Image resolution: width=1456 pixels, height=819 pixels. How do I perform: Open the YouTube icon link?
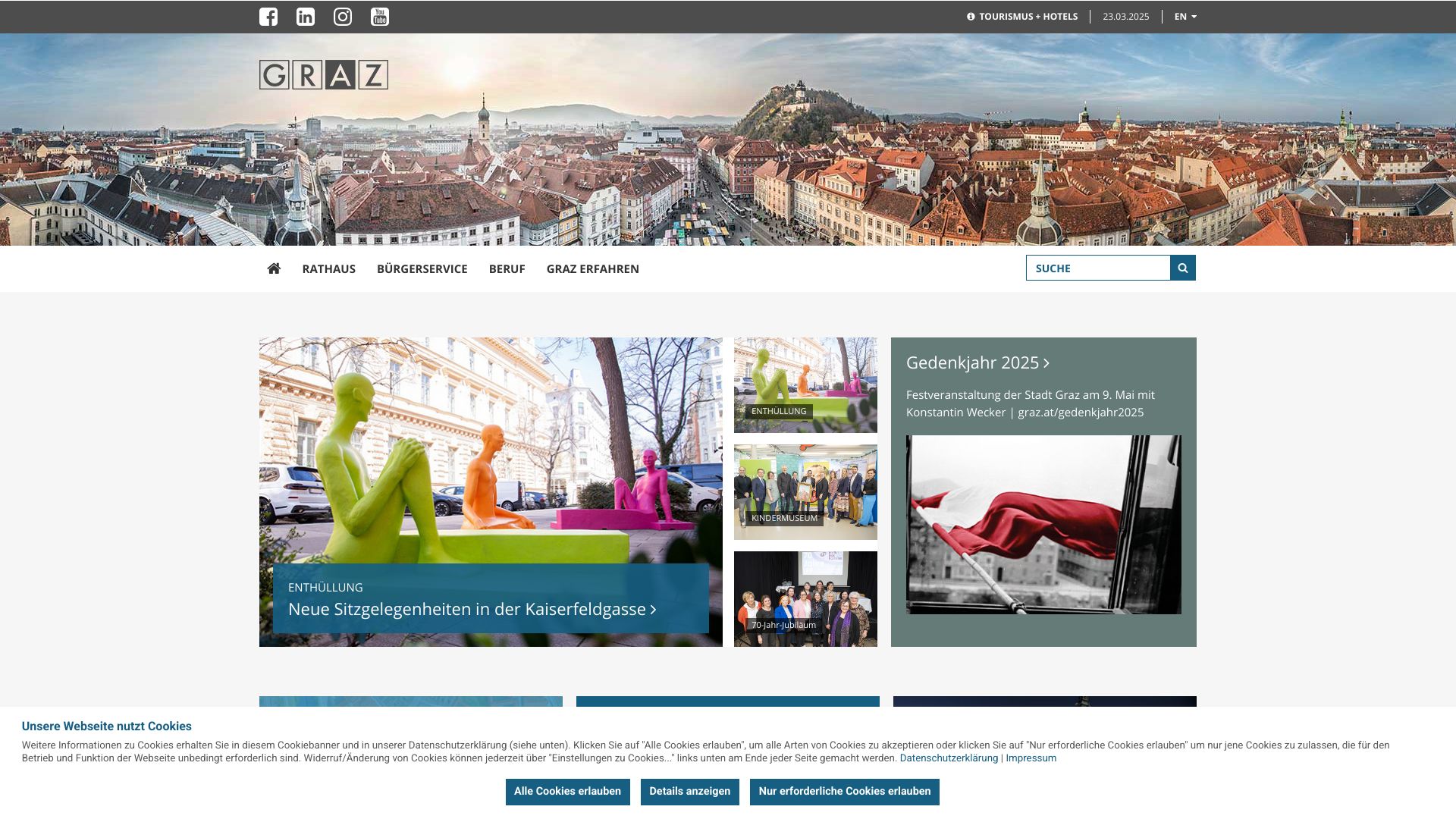click(x=380, y=17)
